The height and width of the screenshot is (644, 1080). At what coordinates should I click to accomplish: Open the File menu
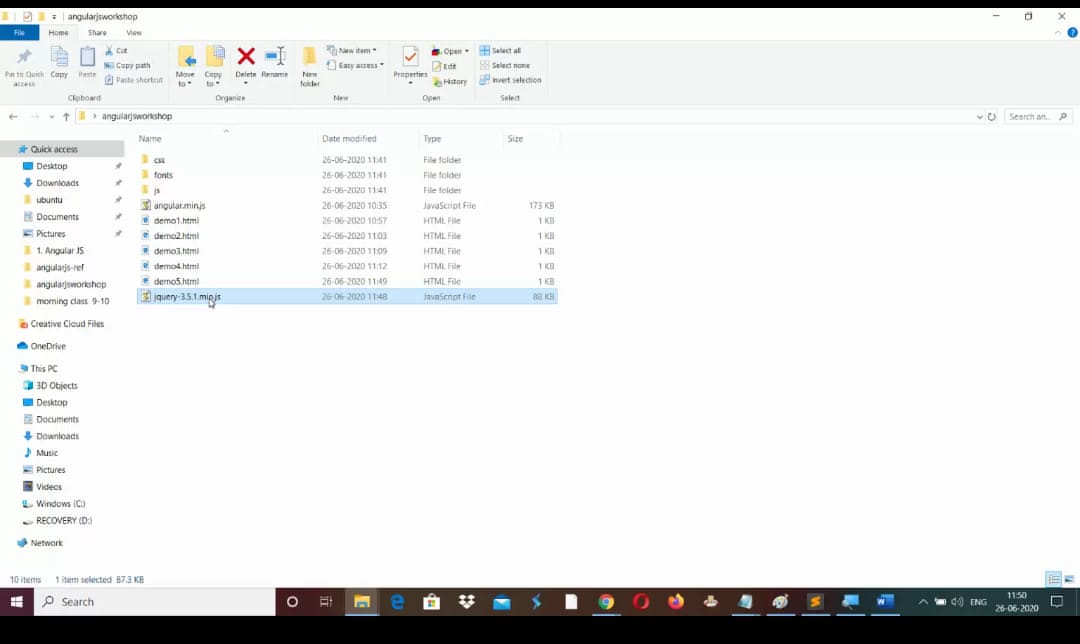pyautogui.click(x=19, y=33)
